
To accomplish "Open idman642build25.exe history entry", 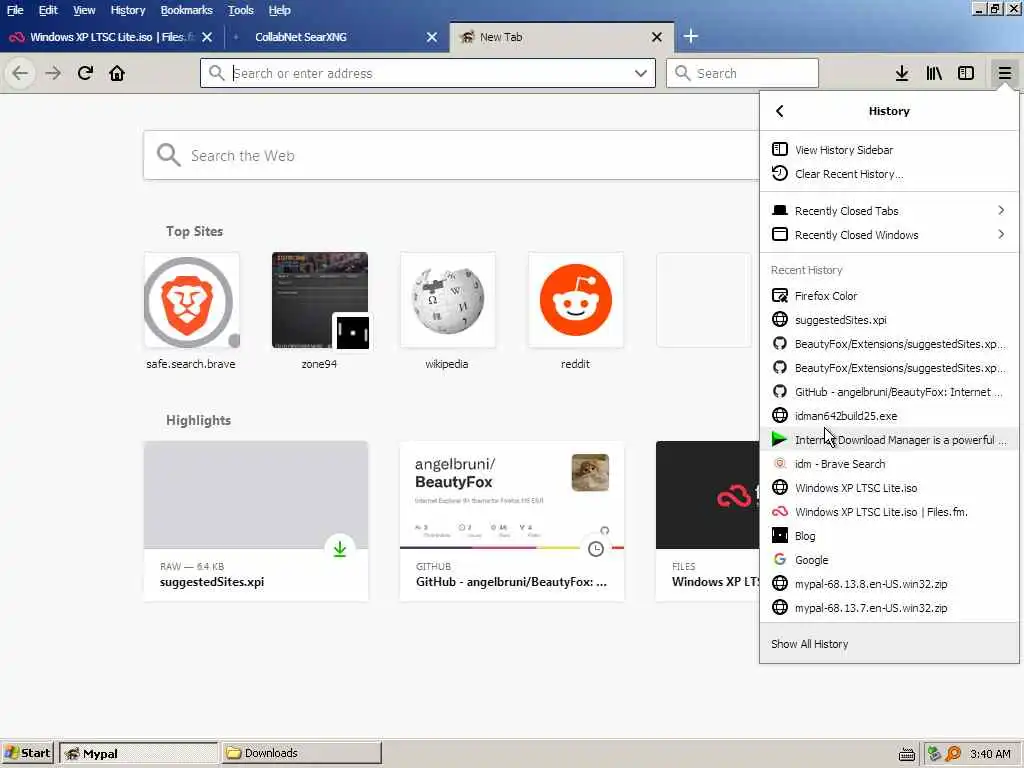I will pyautogui.click(x=889, y=416).
